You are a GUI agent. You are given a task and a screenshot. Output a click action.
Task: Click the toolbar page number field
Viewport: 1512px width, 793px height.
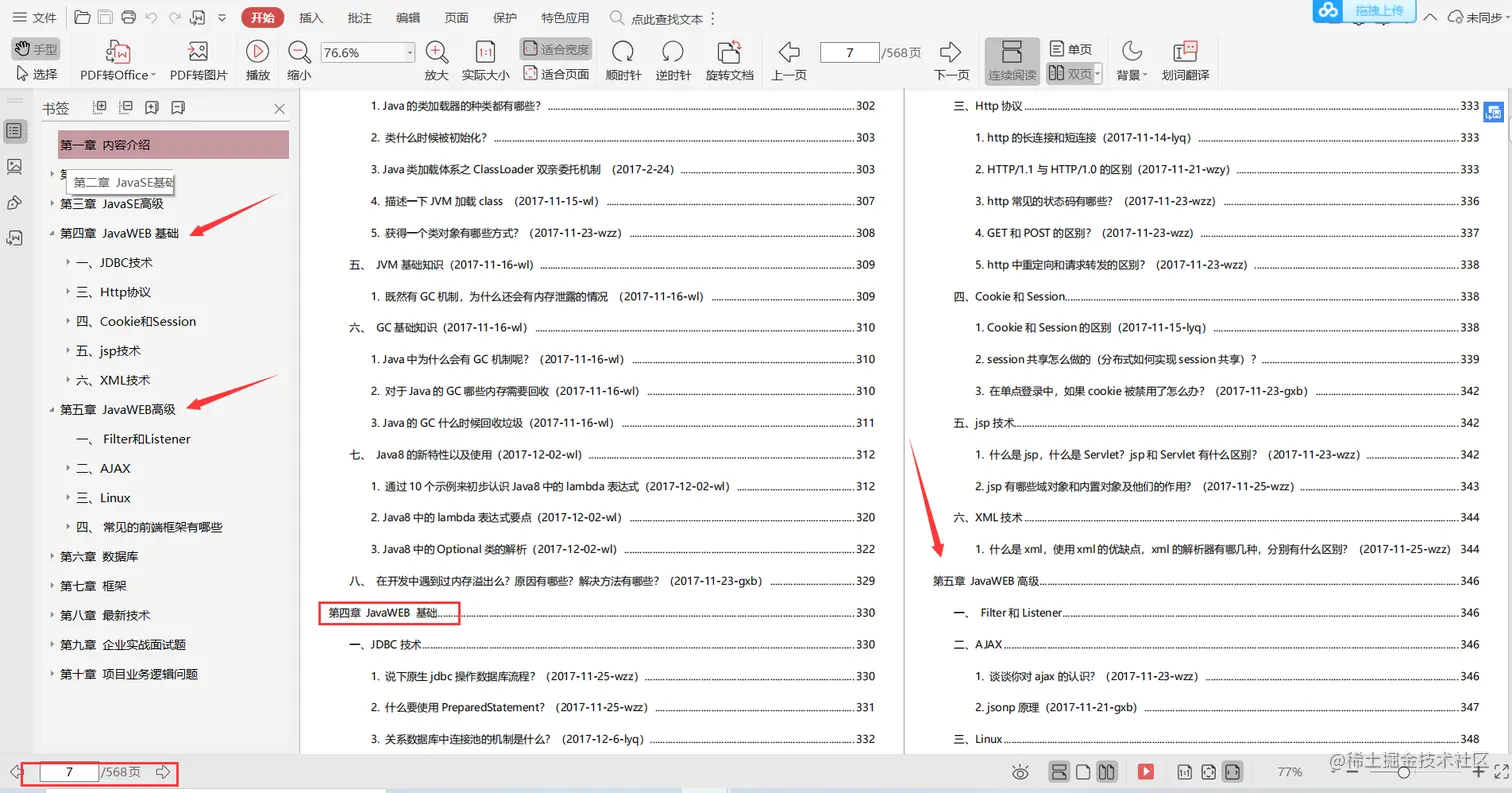tap(849, 53)
